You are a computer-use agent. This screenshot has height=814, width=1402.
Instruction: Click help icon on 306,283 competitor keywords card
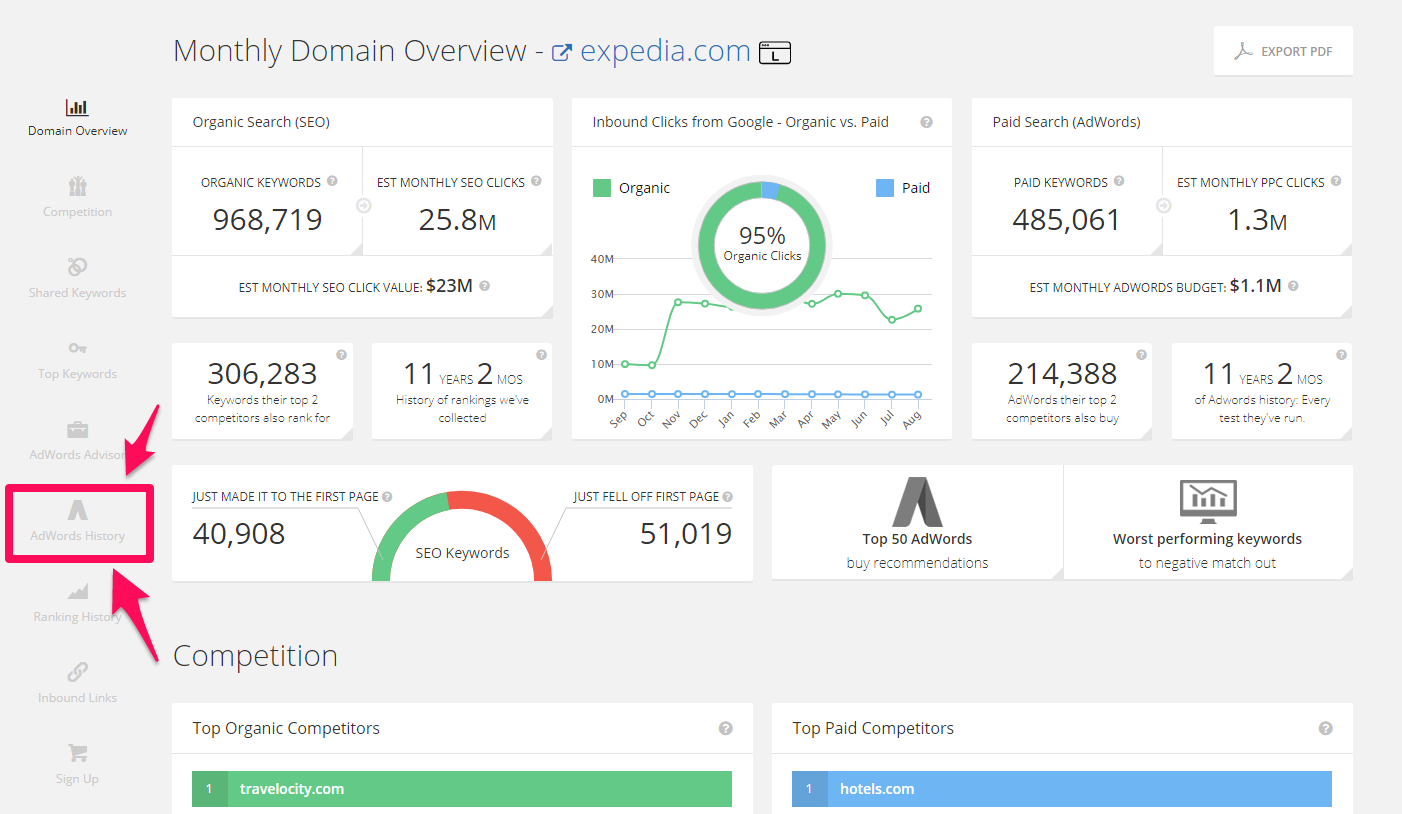[x=341, y=354]
